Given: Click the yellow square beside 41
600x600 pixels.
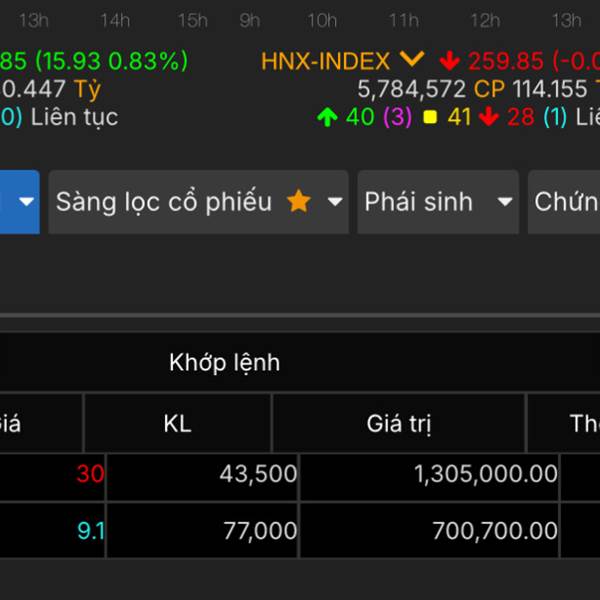Looking at the screenshot, I should pos(430,117).
